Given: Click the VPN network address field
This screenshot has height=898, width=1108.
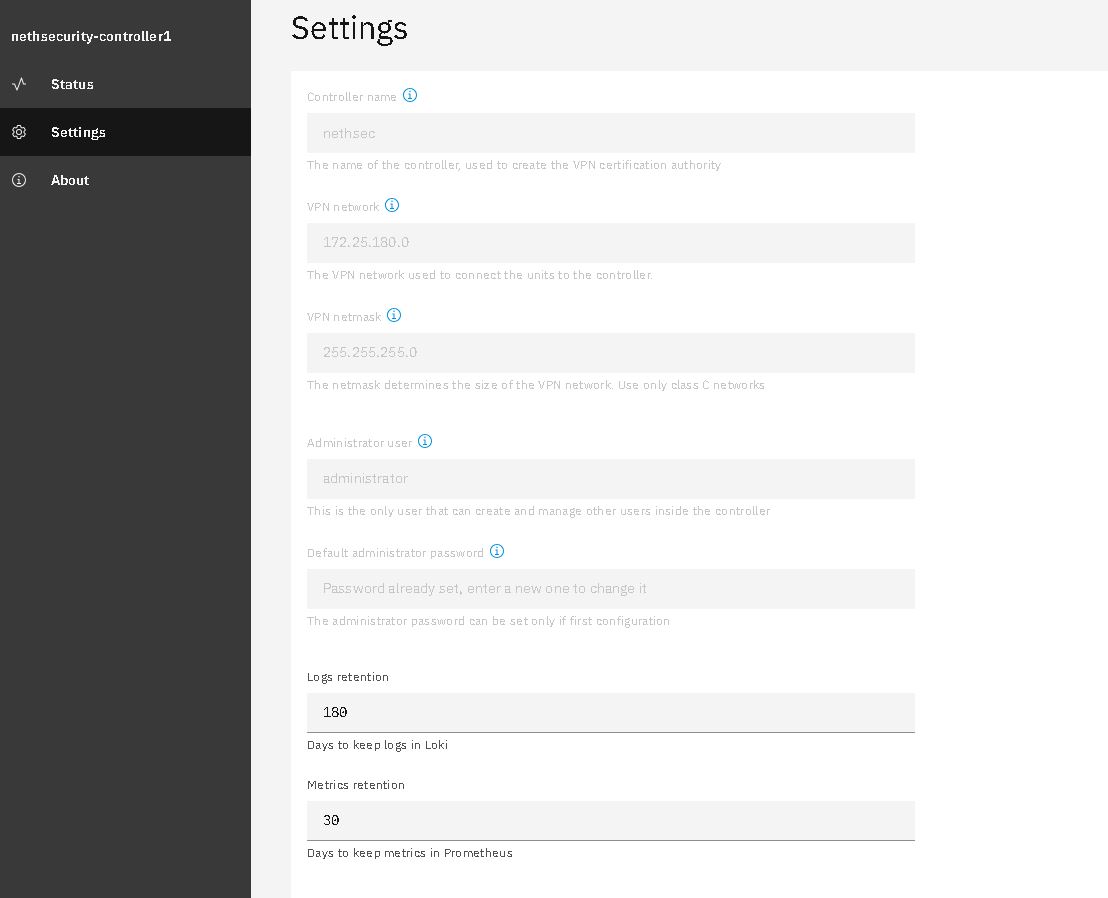Looking at the screenshot, I should (611, 243).
